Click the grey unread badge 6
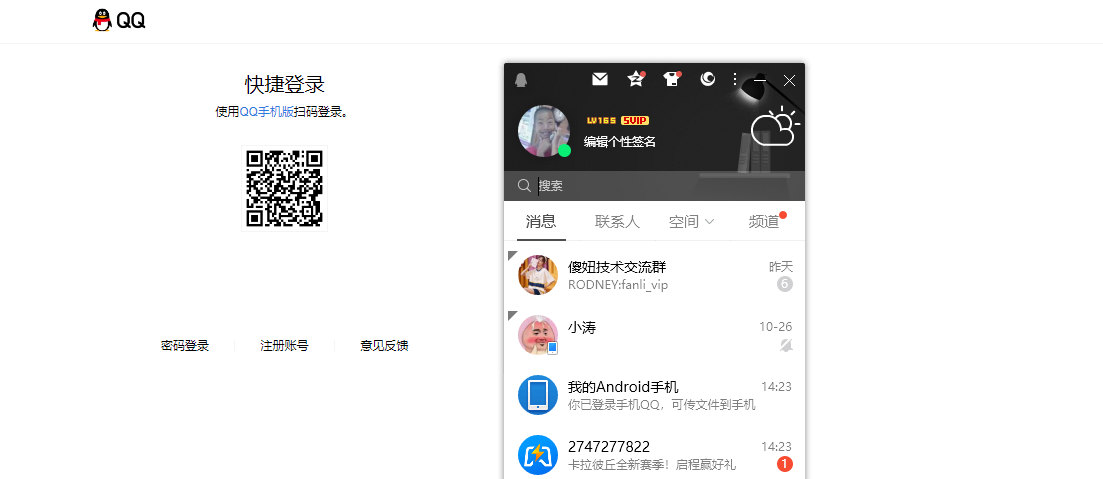1103x479 pixels. pyautogui.click(x=785, y=285)
